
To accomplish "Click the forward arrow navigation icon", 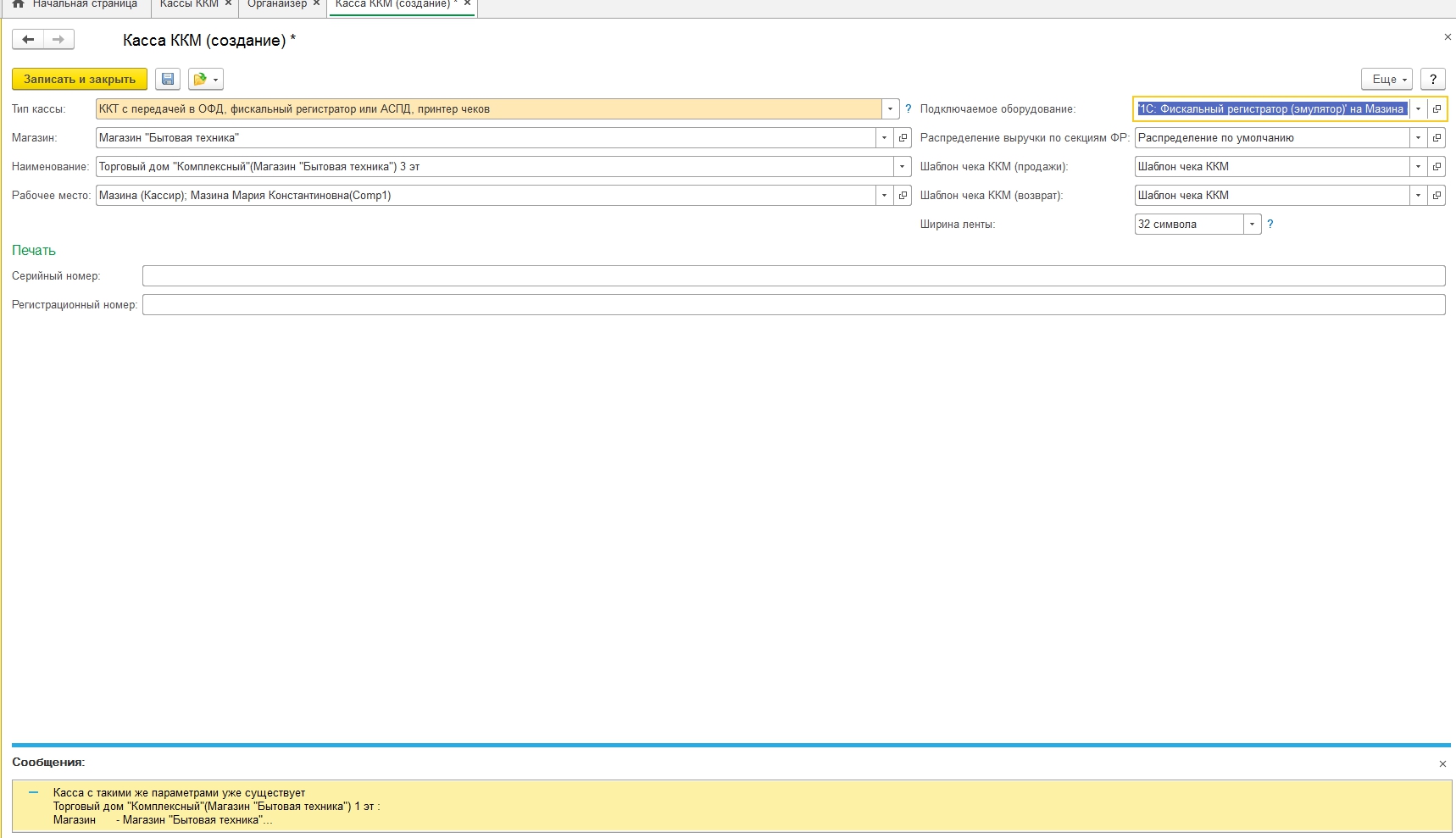I will tap(58, 39).
